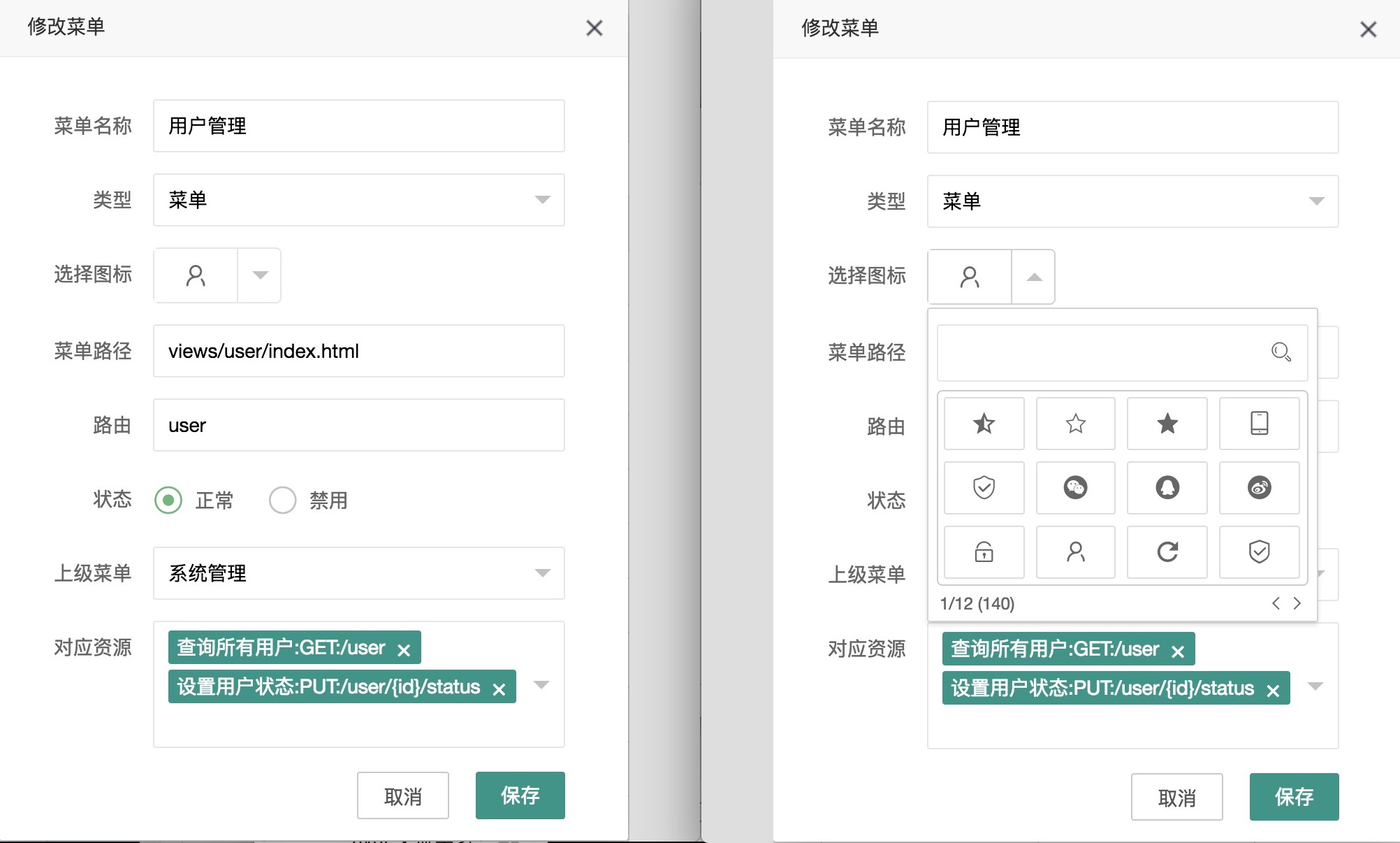Go to next icon picker page
Screen dimensions: 1400x843
[x=1297, y=603]
